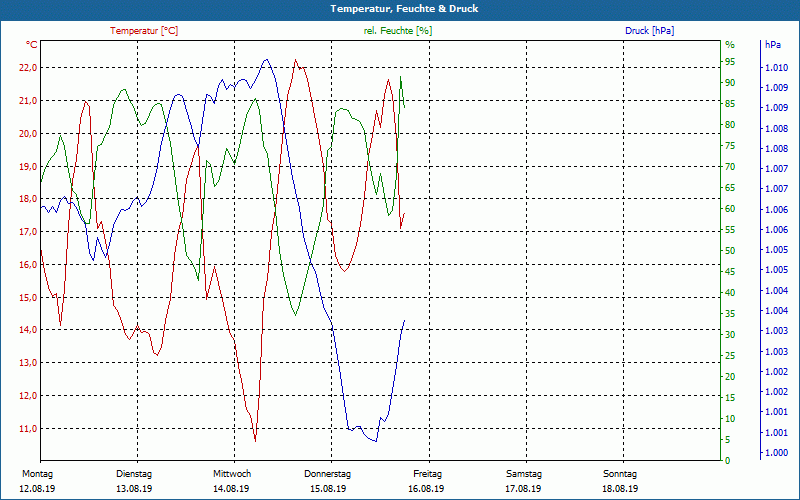Click green humidity axis tick '55'
The image size is (800, 500).
730,230
